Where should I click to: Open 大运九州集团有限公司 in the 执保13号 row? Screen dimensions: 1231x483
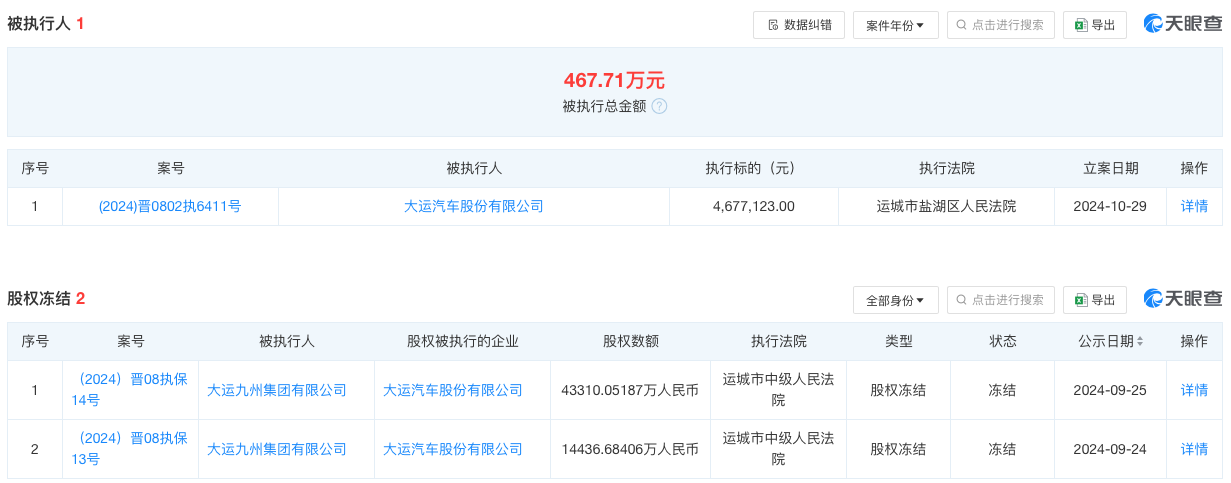(x=277, y=449)
